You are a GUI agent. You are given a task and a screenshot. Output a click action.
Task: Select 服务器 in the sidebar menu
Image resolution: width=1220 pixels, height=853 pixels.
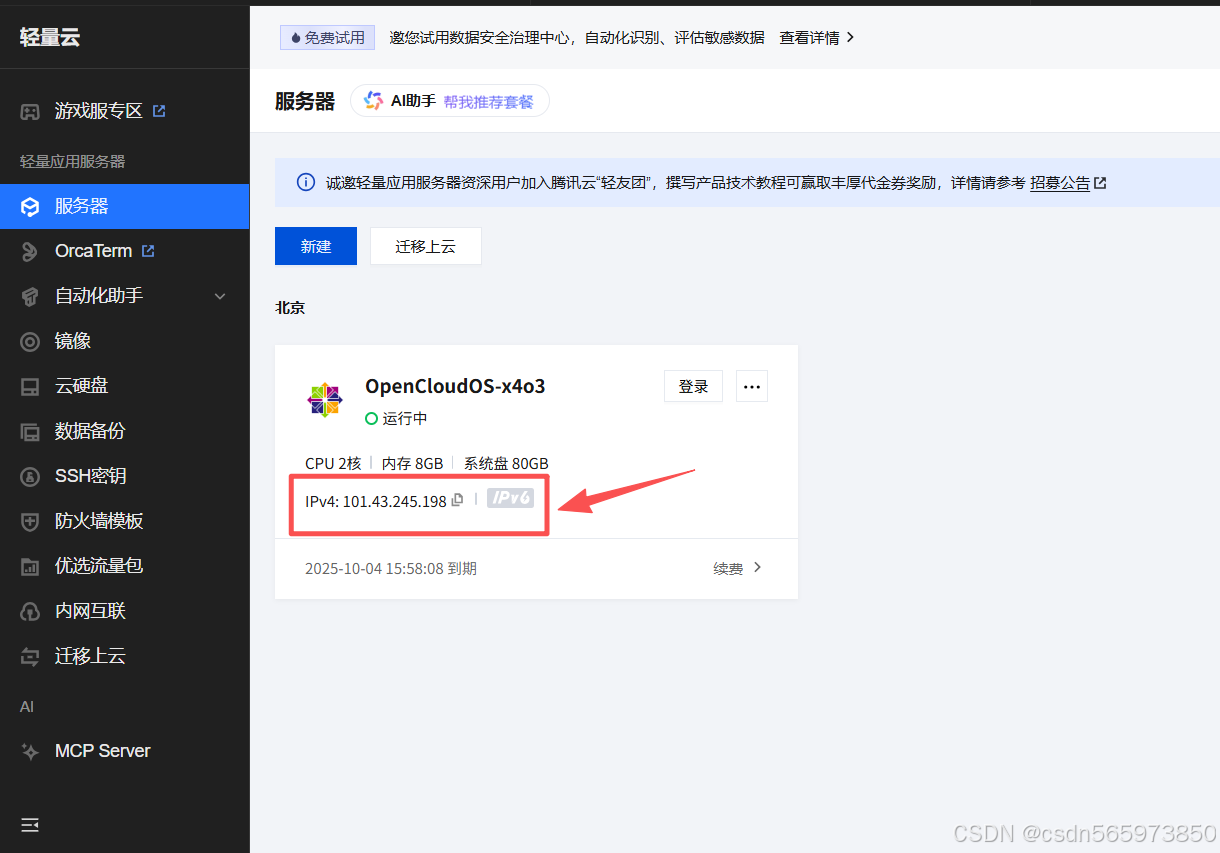[x=124, y=207]
